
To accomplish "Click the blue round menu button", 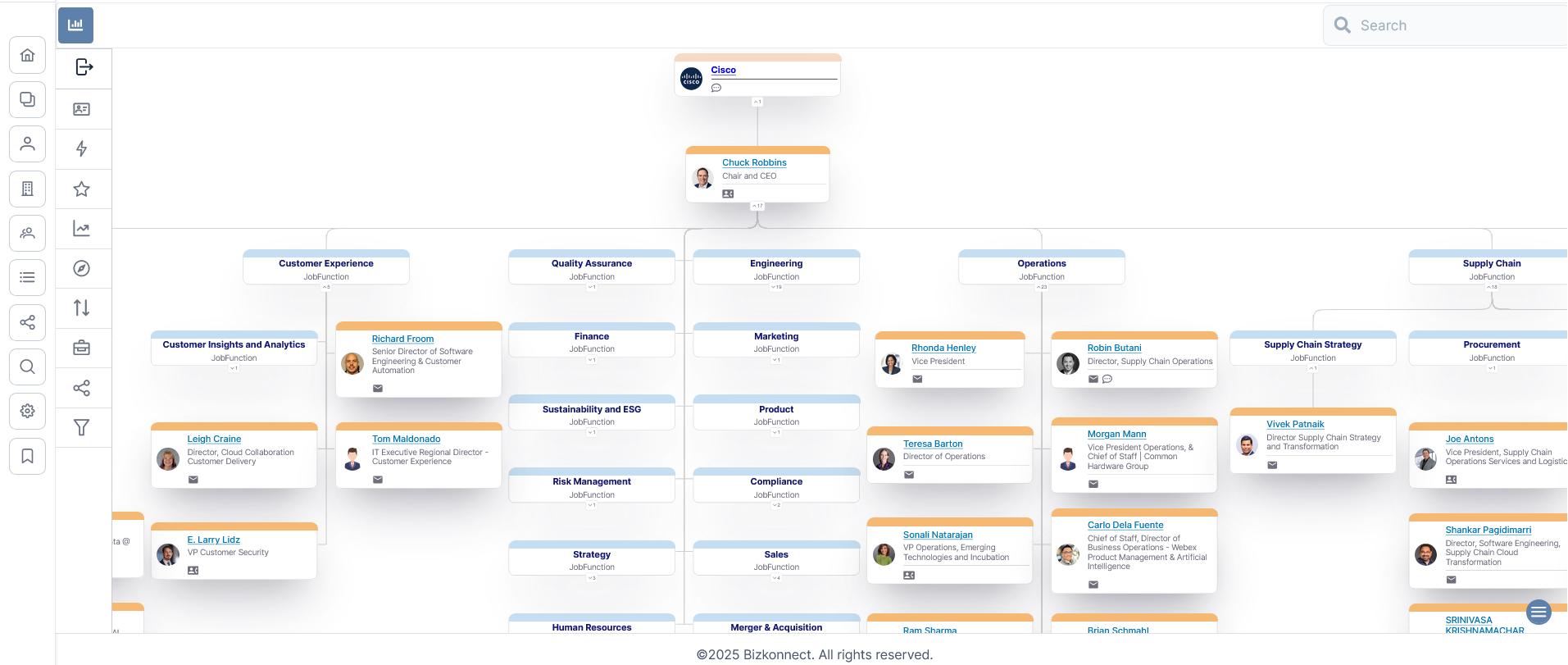I will [1538, 612].
